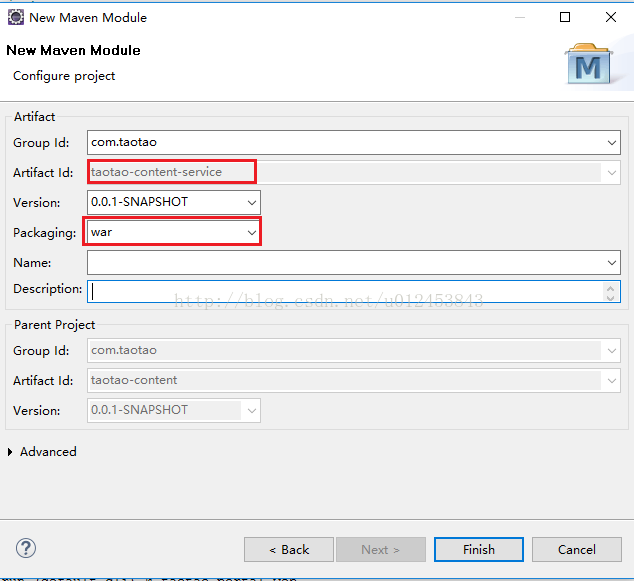Close the New Maven Module dialog
This screenshot has height=581, width=639.
(x=611, y=17)
